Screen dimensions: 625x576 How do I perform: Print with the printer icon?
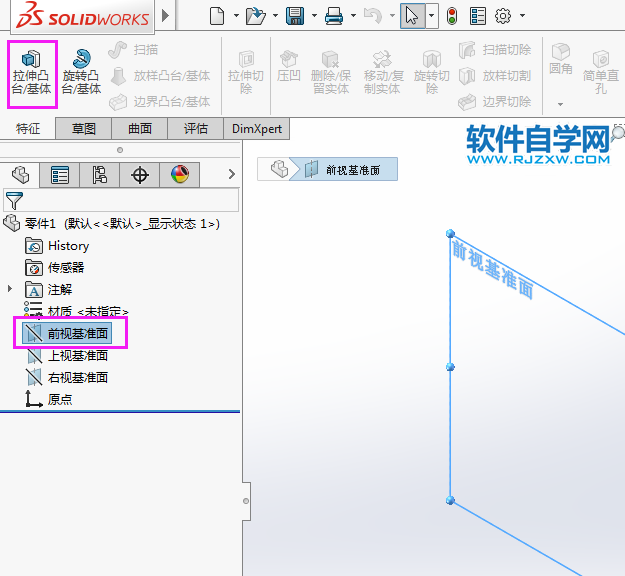[334, 16]
